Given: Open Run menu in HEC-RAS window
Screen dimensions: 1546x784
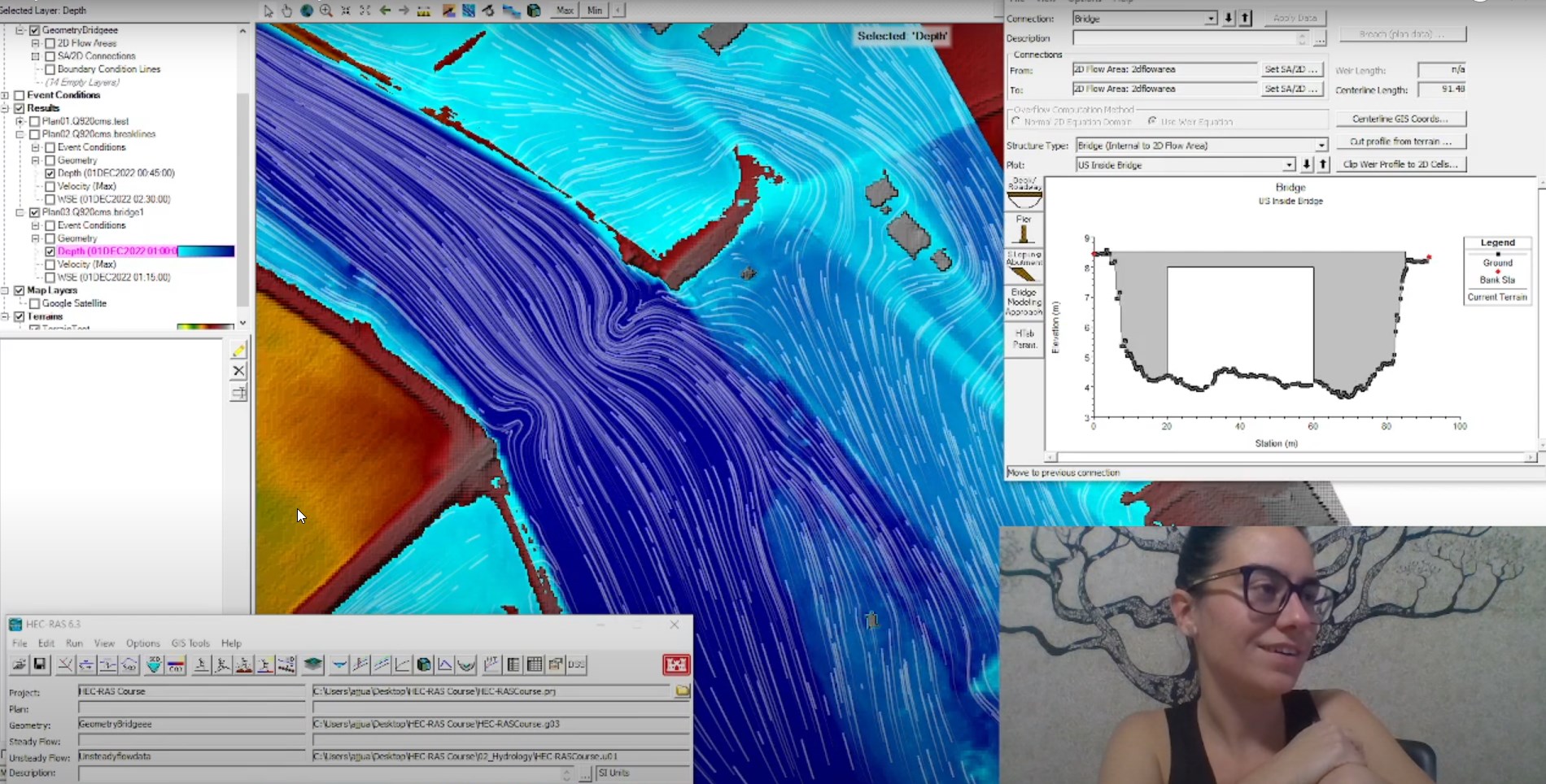Looking at the screenshot, I should 74,643.
